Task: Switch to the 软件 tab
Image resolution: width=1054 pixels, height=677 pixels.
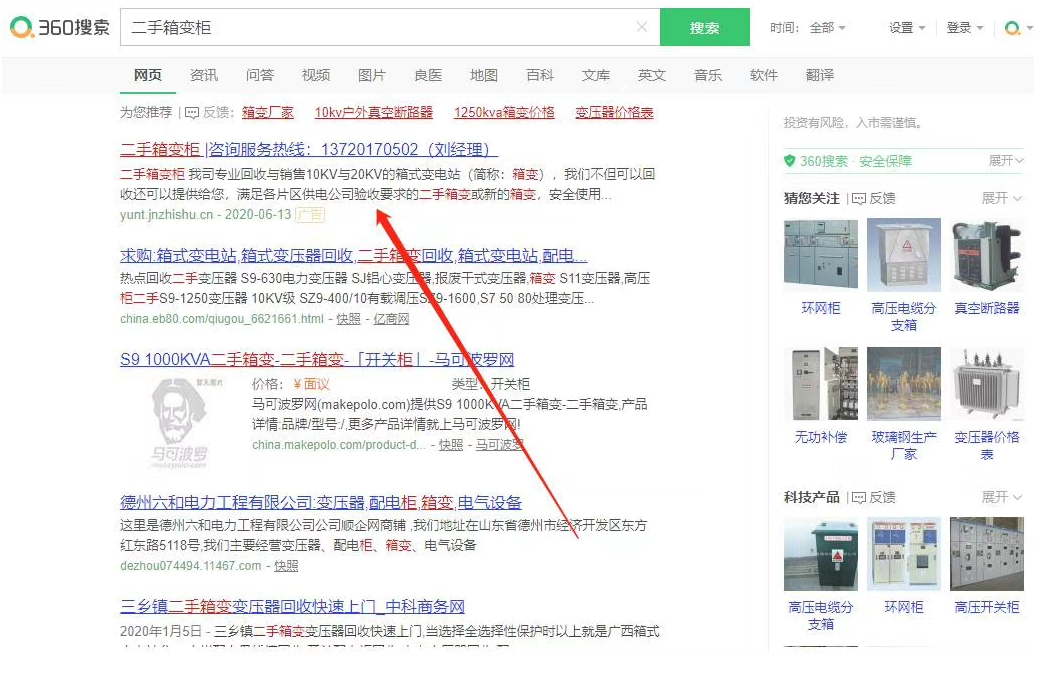Action: click(x=764, y=75)
